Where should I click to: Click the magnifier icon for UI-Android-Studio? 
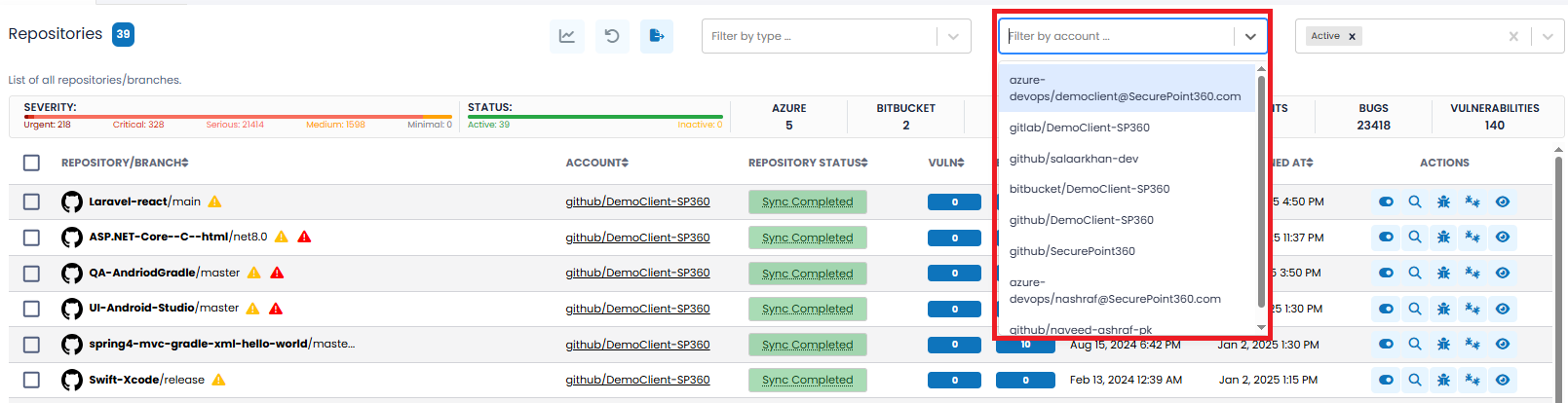tap(1415, 309)
